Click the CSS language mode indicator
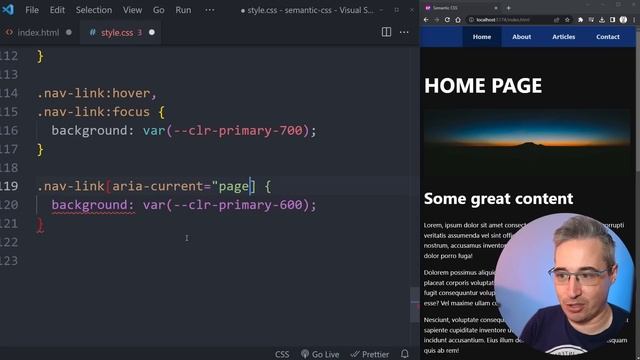 click(x=282, y=354)
